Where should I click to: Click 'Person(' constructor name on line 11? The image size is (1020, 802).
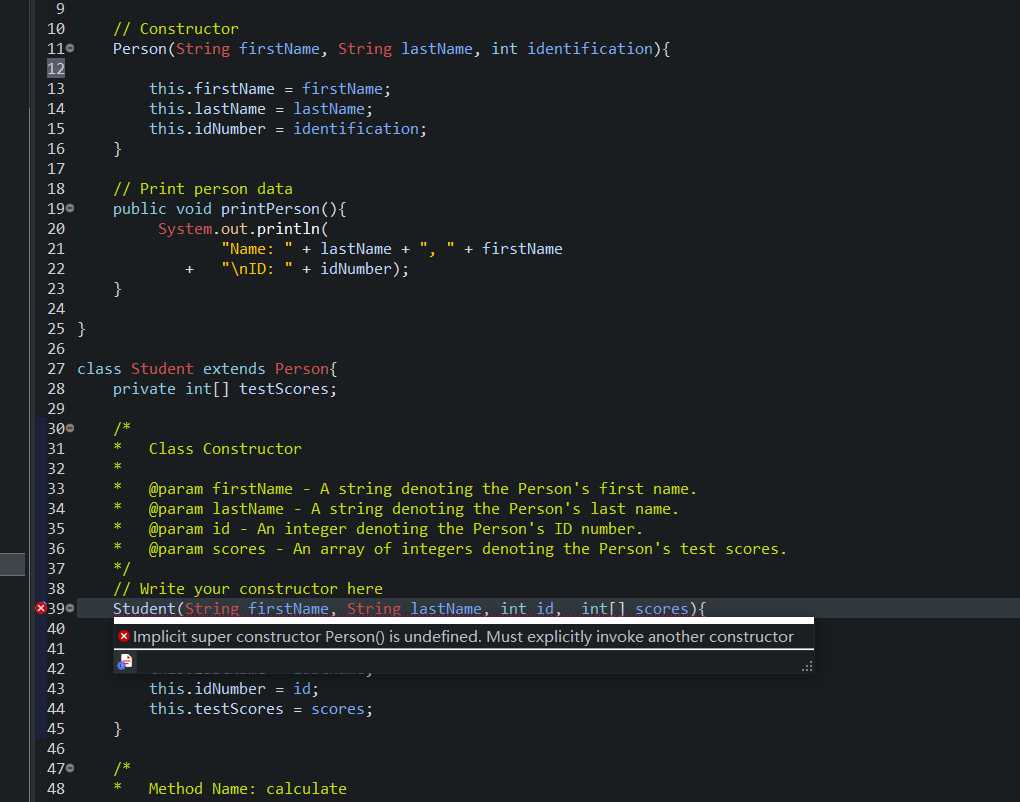click(144, 49)
